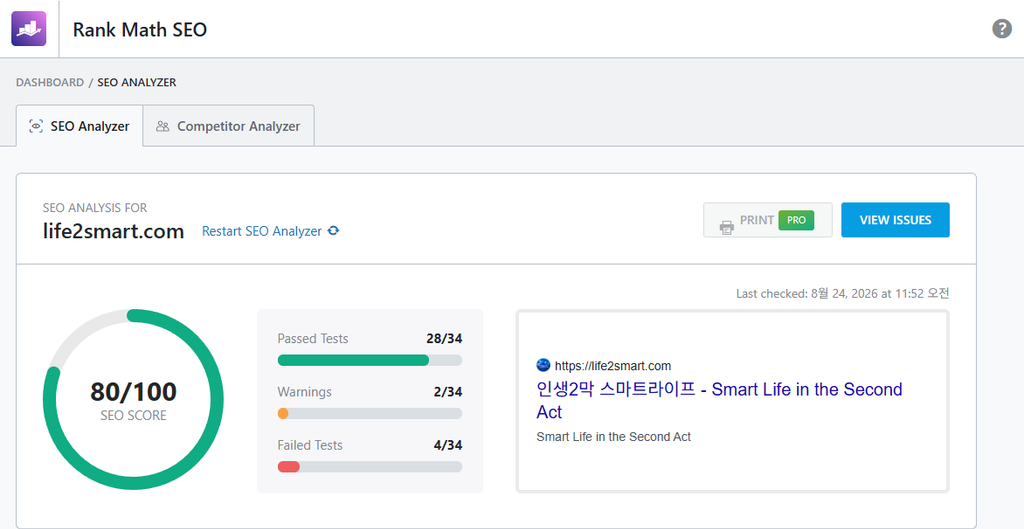Click the SEO ANALYZER breadcrumb text
This screenshot has height=529, width=1024.
[x=136, y=82]
